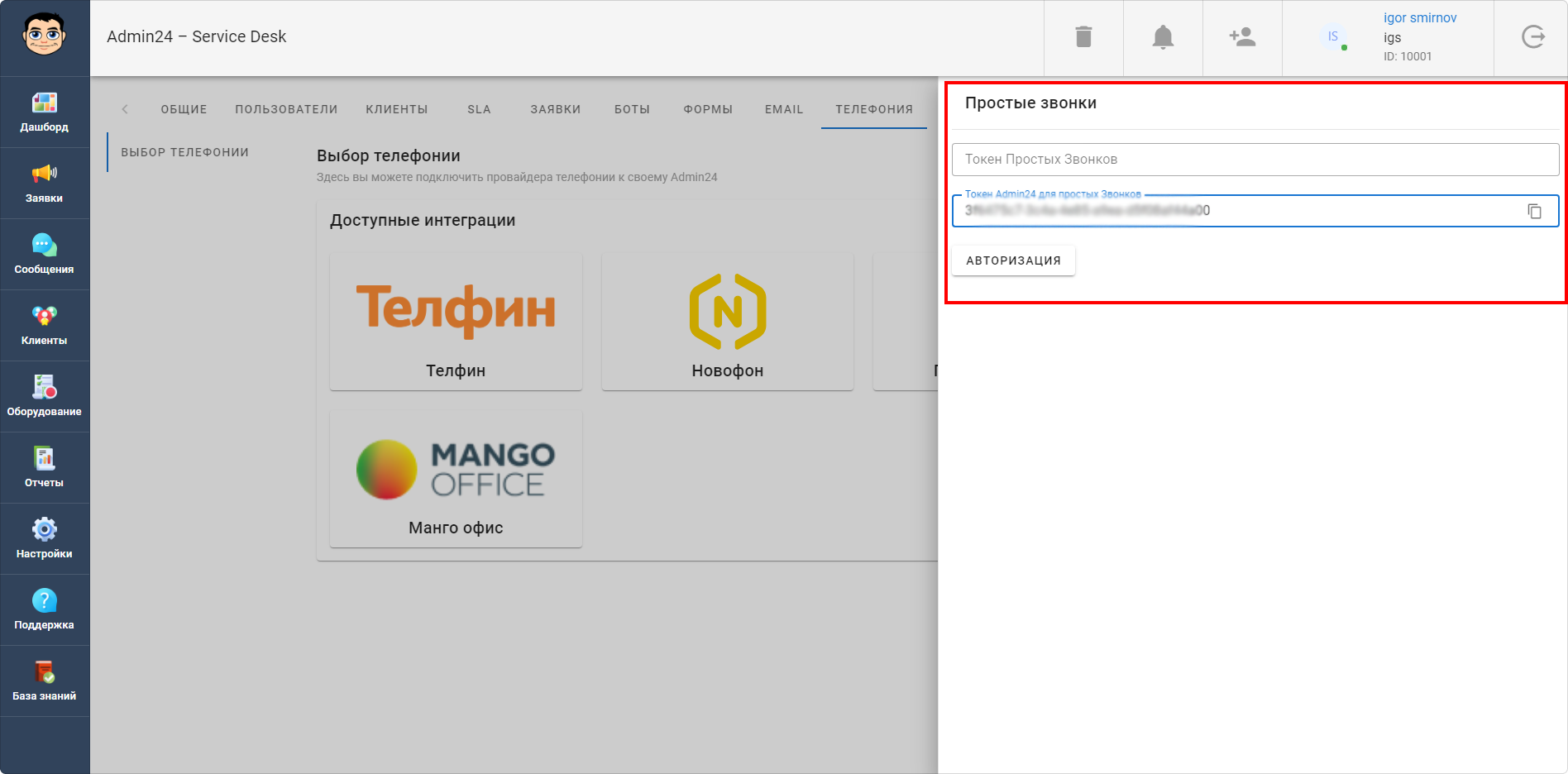Open the igor smirnov profile link
The image size is (1568, 774).
tap(1420, 17)
